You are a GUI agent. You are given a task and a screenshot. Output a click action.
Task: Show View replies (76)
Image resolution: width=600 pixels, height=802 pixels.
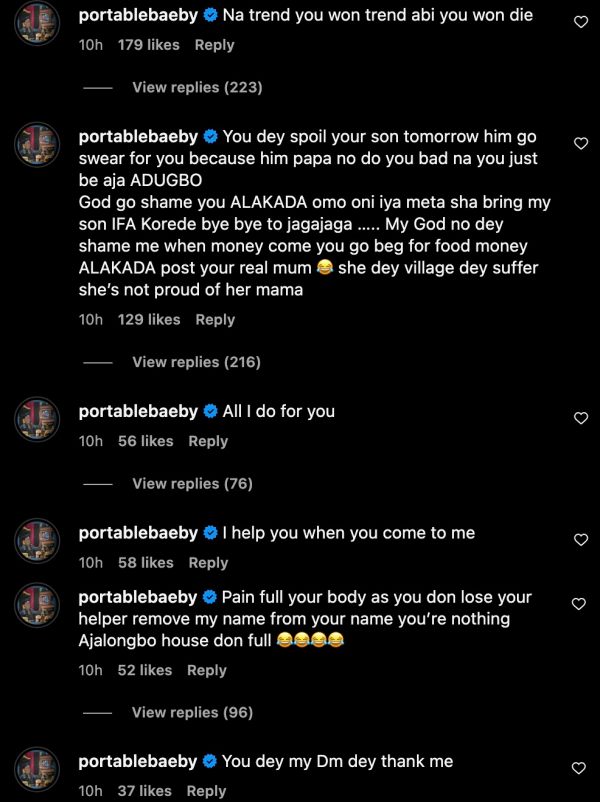[x=192, y=484]
